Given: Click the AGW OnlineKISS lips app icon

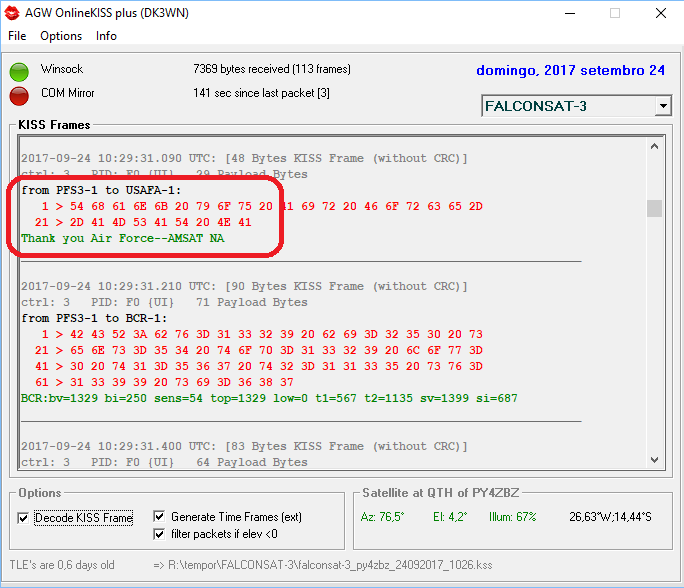Looking at the screenshot, I should click(12, 13).
